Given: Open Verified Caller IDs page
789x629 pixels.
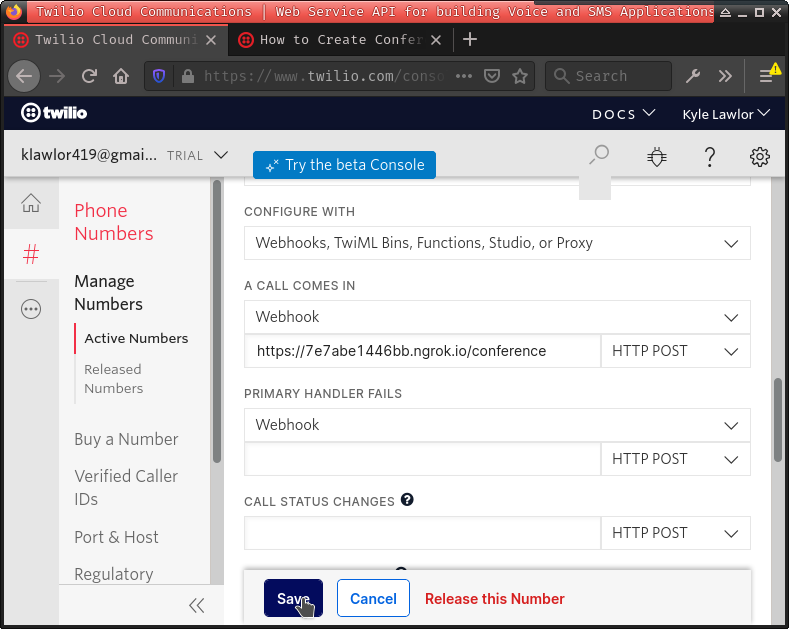Looking at the screenshot, I should tap(126, 488).
